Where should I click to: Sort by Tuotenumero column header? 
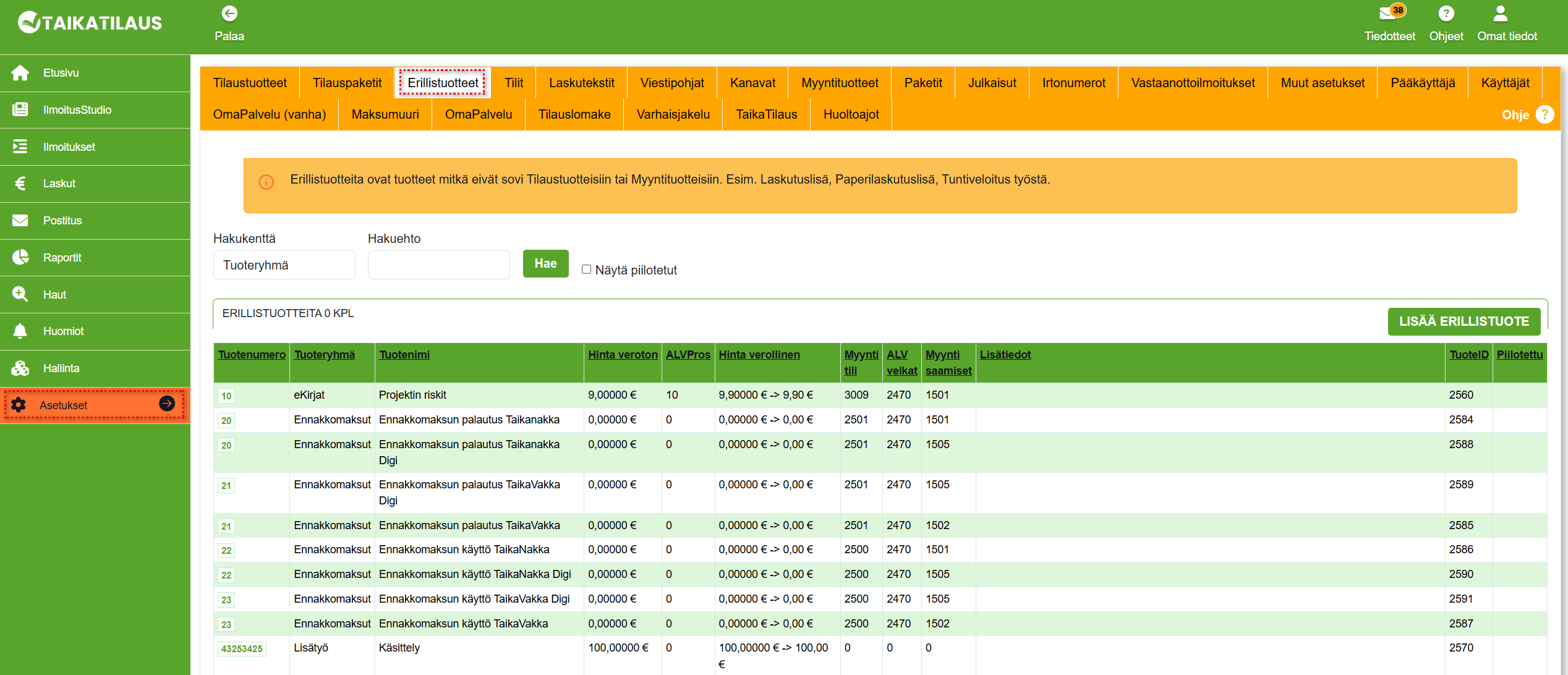pos(252,355)
